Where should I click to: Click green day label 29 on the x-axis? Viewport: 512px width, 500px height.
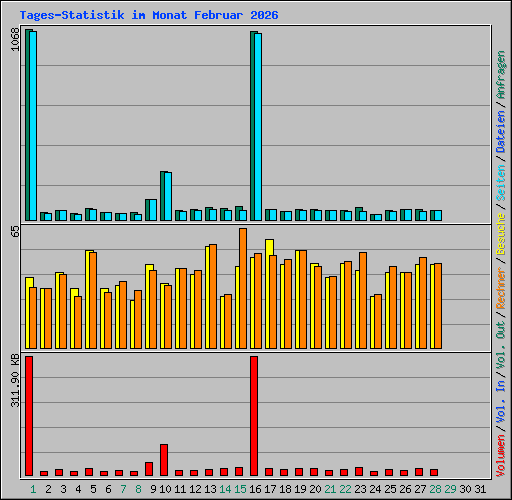450,489
